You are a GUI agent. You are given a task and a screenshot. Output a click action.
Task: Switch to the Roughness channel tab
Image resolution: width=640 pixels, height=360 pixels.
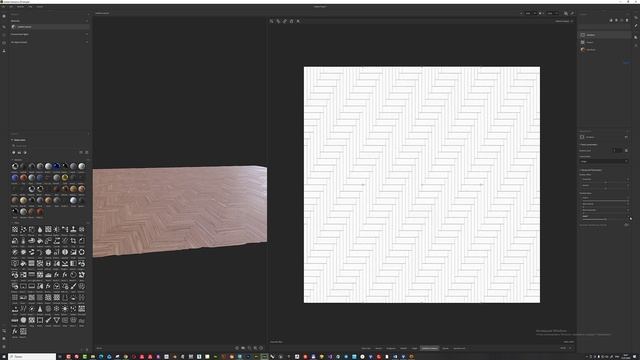(x=391, y=348)
